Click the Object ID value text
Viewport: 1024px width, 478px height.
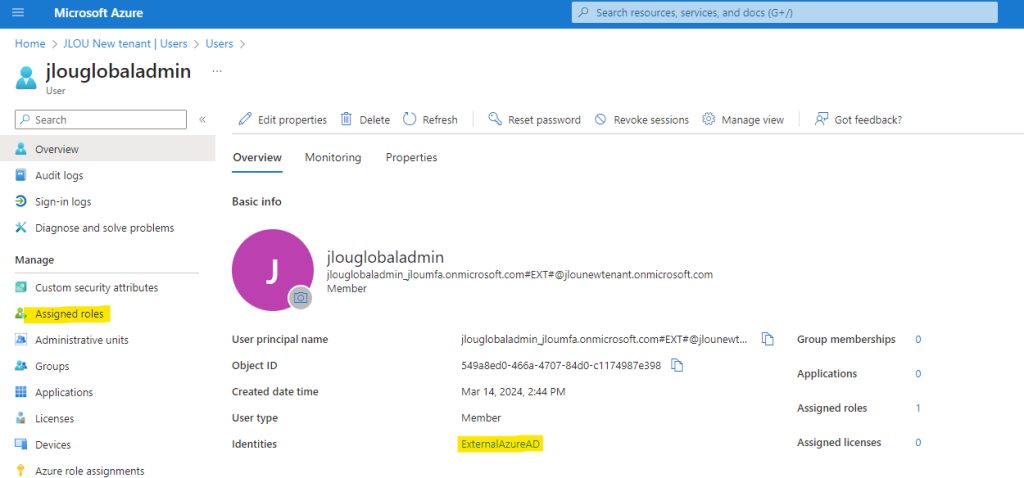click(561, 366)
